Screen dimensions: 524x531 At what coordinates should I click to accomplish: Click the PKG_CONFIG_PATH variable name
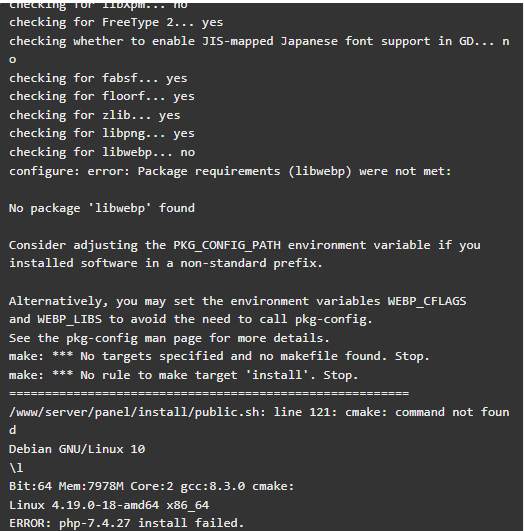point(227,245)
